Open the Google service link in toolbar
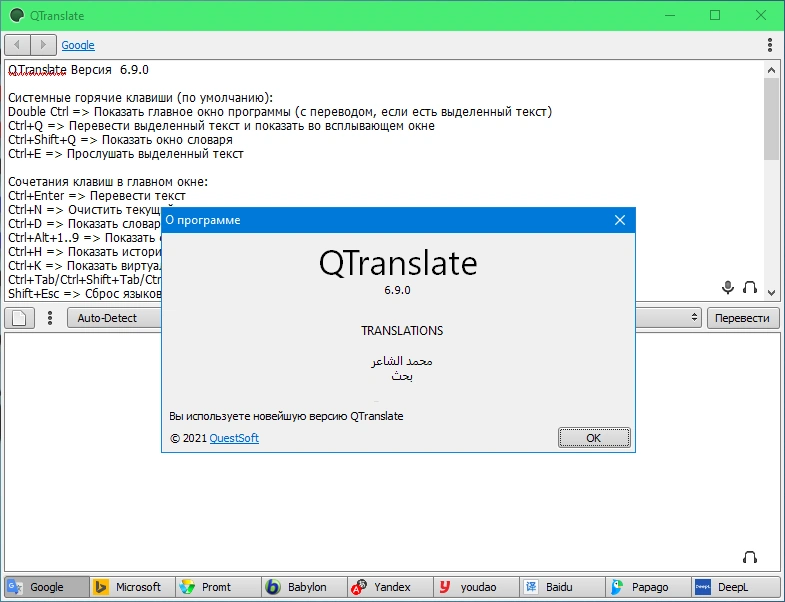 (x=78, y=45)
